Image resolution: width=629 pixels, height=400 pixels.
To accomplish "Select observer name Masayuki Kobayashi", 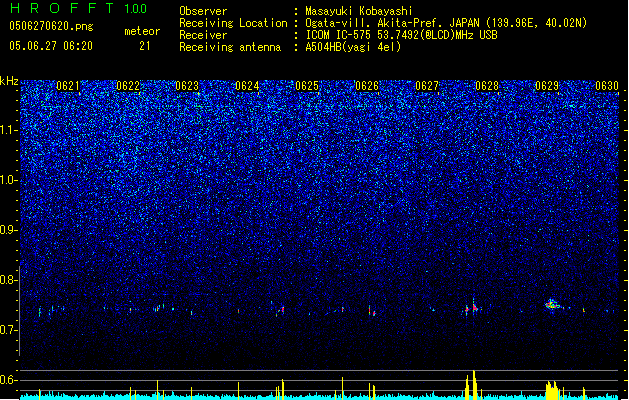I will (358, 11).
